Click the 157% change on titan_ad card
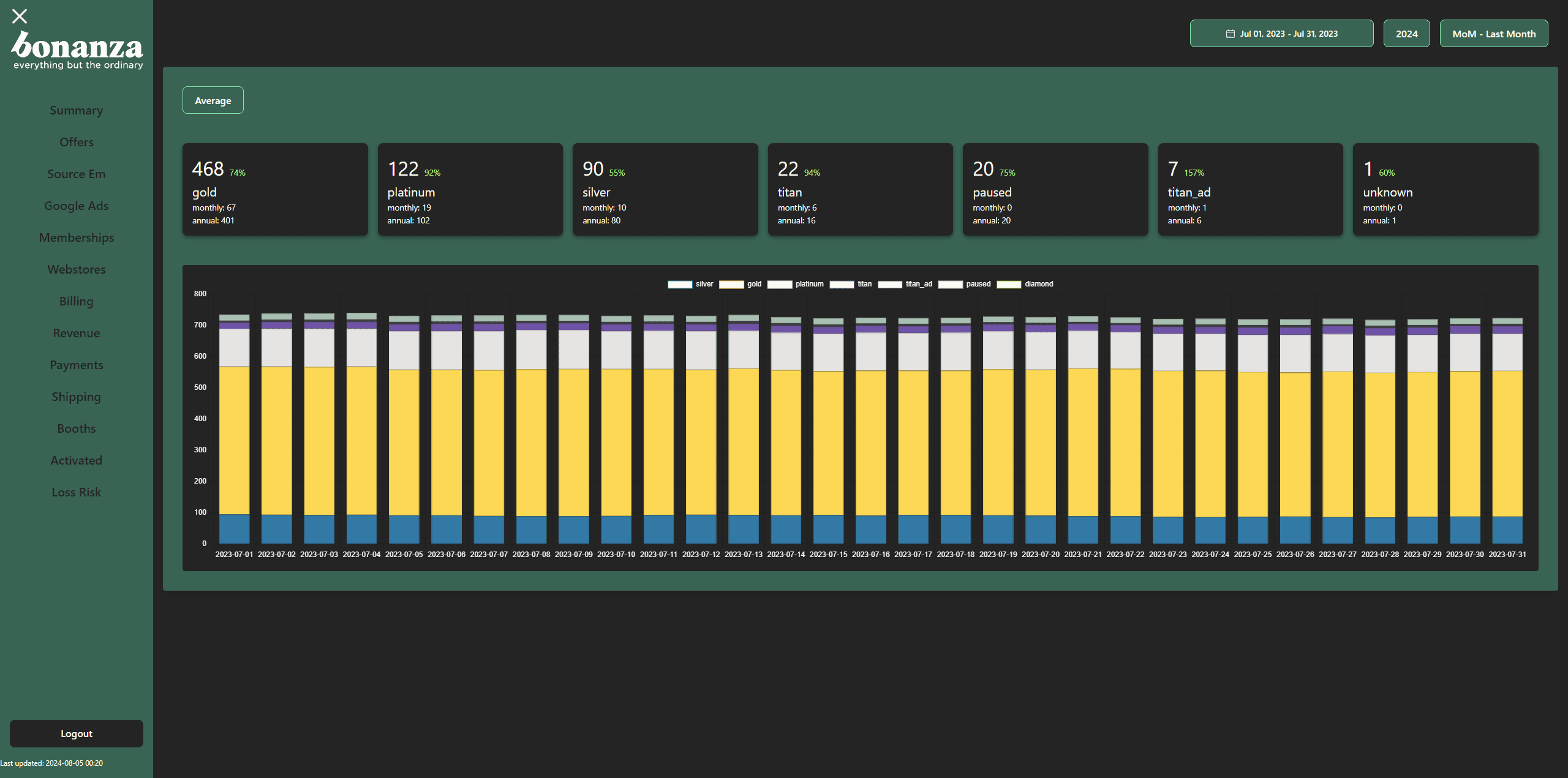 [x=1194, y=173]
